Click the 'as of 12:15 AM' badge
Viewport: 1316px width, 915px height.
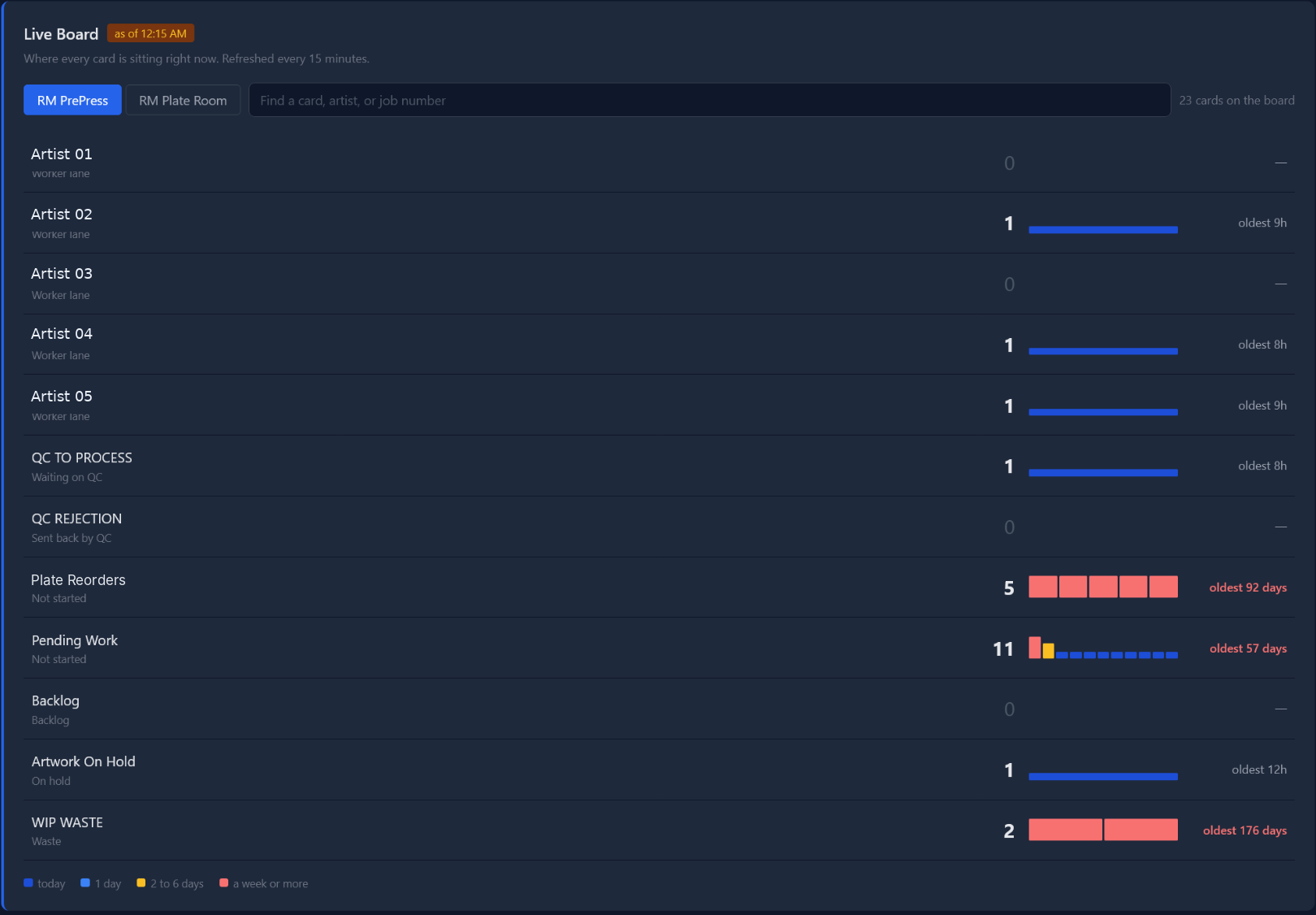click(x=150, y=33)
